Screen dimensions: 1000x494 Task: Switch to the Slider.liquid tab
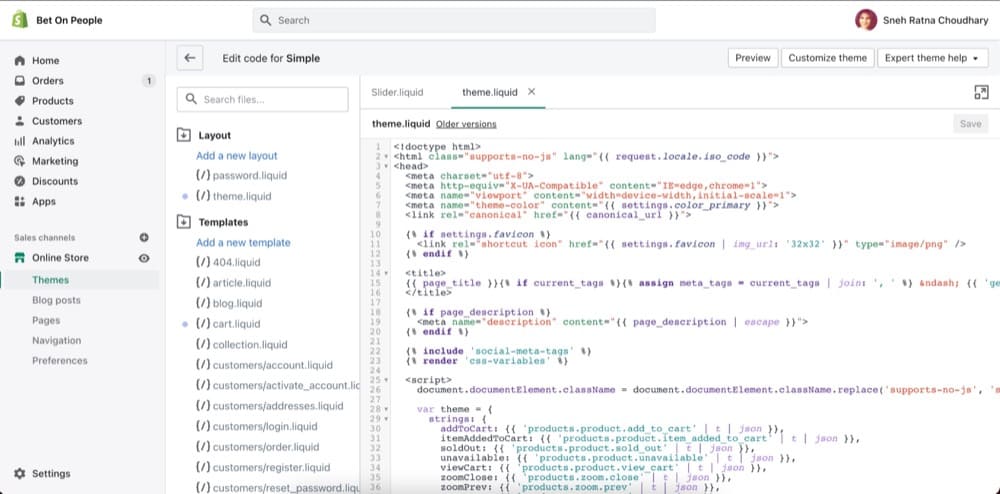pos(397,92)
